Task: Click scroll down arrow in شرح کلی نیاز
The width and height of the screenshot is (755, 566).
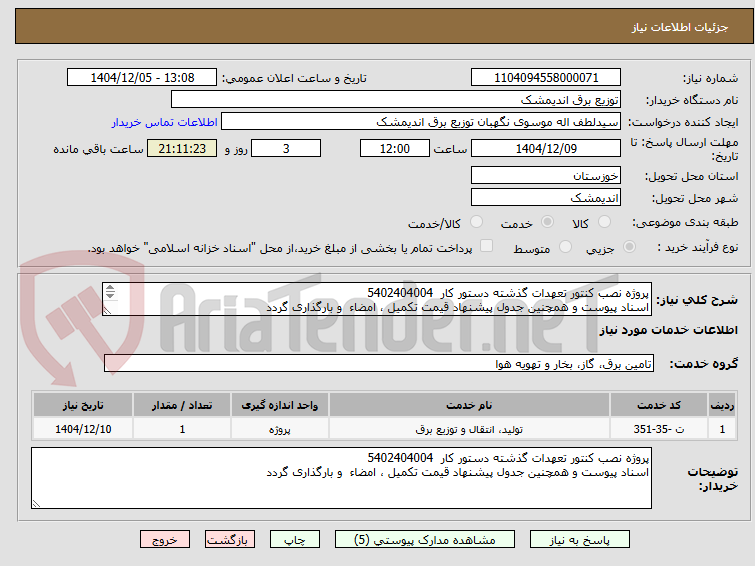Action: coord(110,295)
